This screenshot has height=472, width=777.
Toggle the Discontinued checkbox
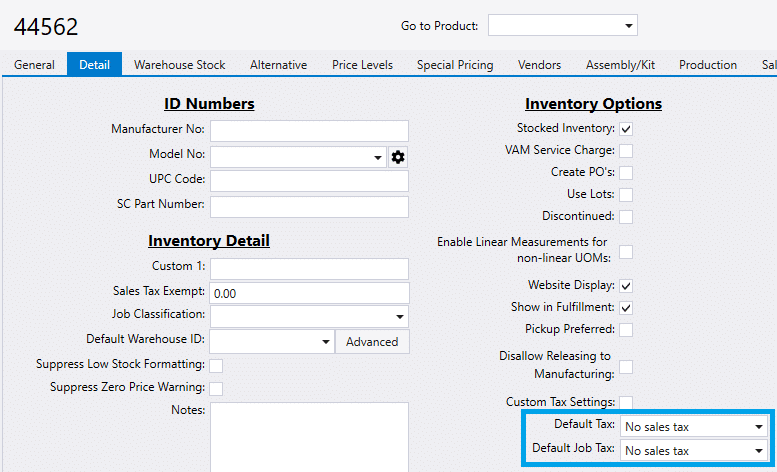(626, 217)
